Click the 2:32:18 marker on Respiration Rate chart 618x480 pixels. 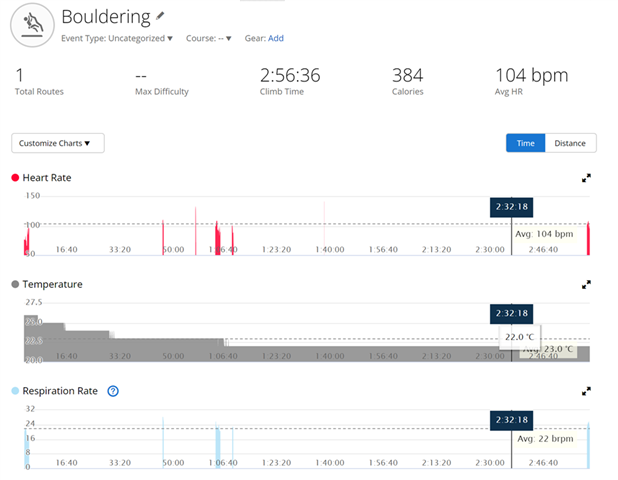511,419
